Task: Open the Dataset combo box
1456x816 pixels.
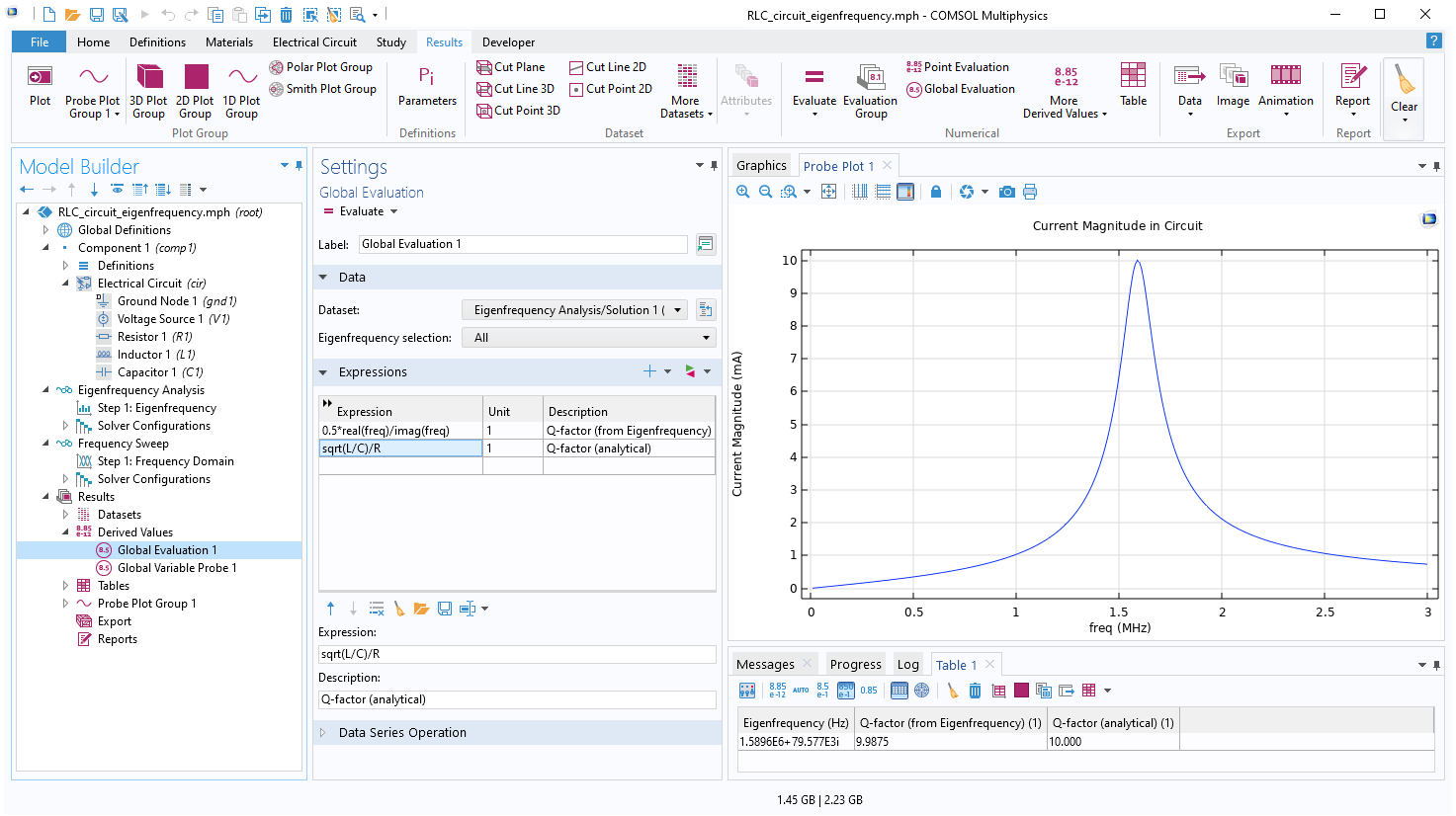Action: pos(575,310)
